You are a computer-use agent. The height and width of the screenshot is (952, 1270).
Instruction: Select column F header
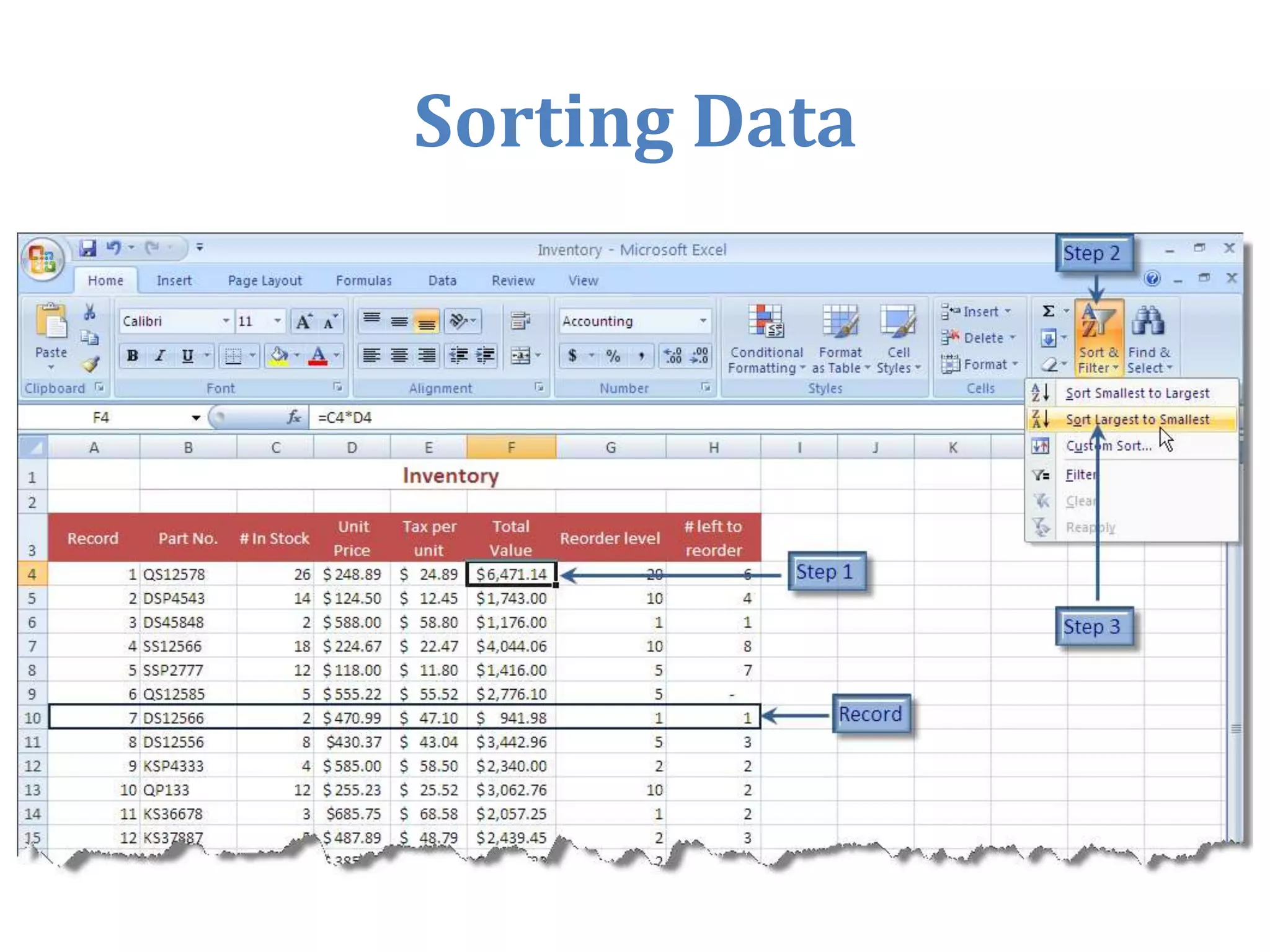[x=510, y=447]
